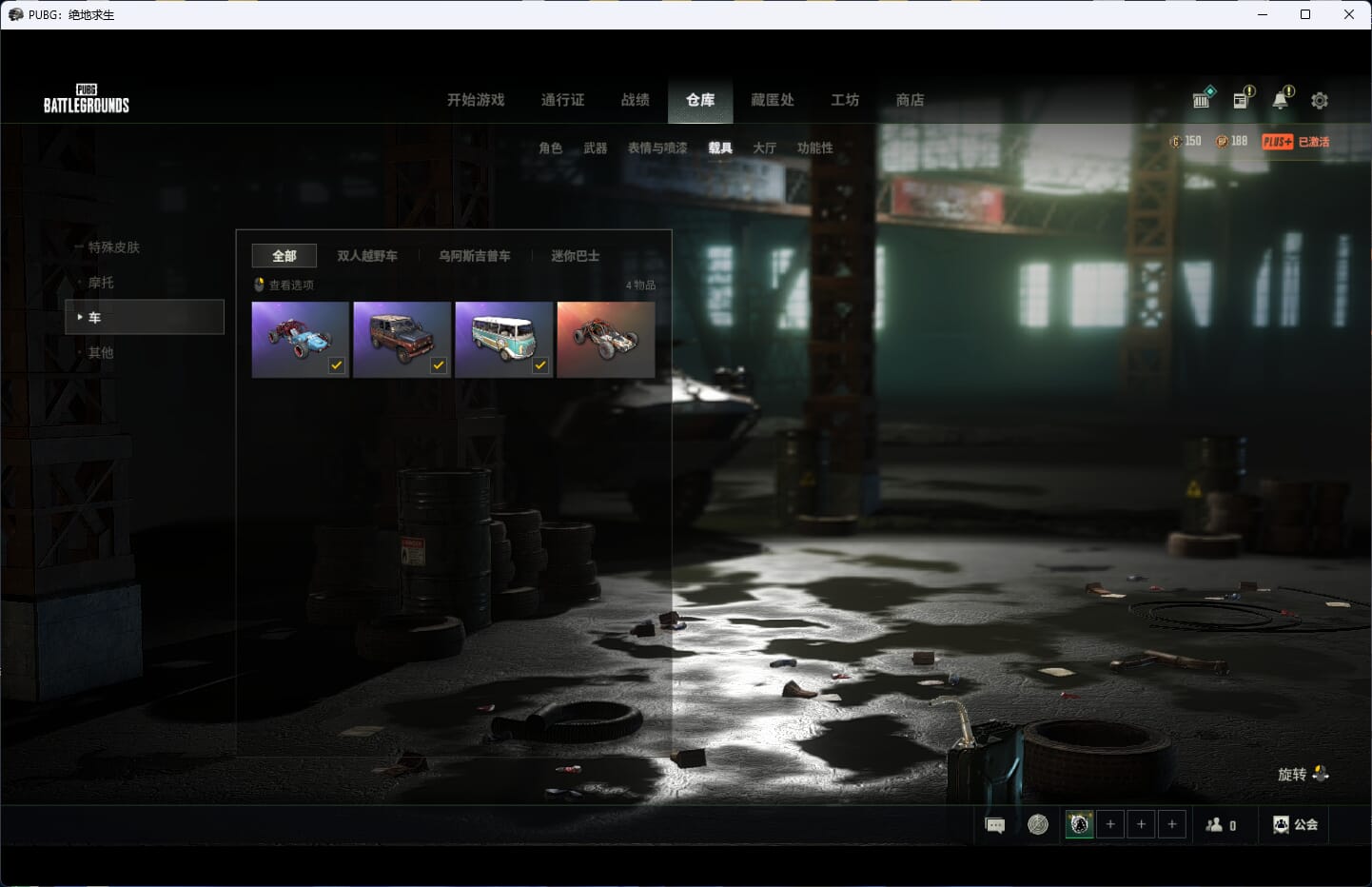Open the 通行证 pass tab
Image resolution: width=1372 pixels, height=887 pixels.
pos(562,100)
